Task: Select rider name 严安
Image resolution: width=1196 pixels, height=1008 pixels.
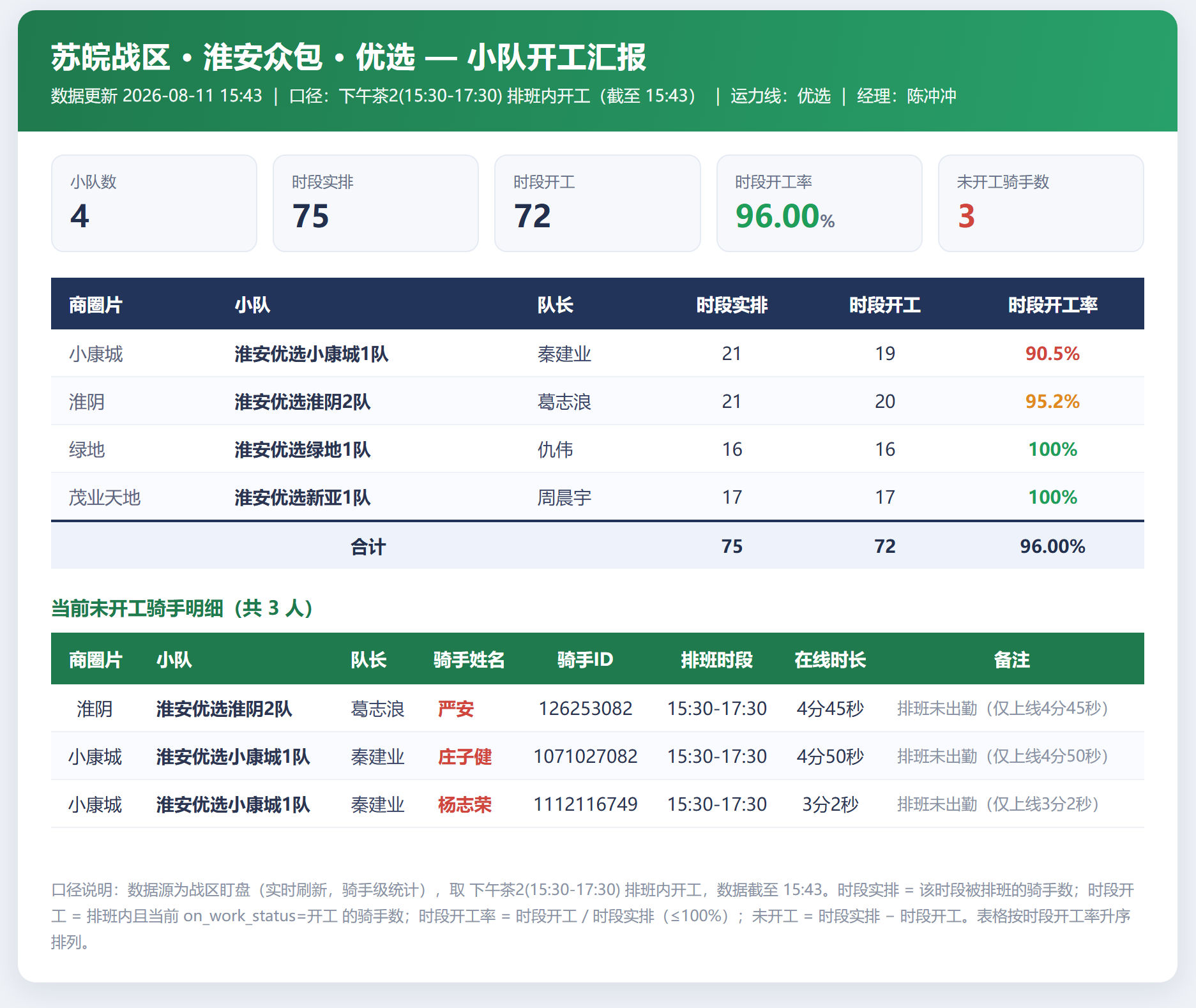Action: pos(456,709)
